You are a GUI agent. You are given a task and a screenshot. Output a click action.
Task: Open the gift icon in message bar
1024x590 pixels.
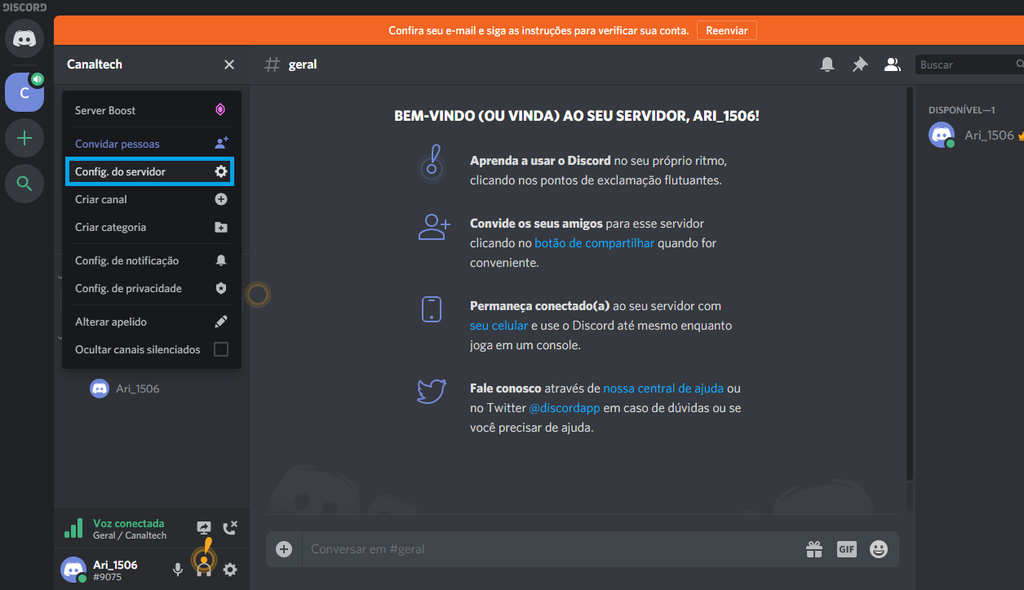814,549
